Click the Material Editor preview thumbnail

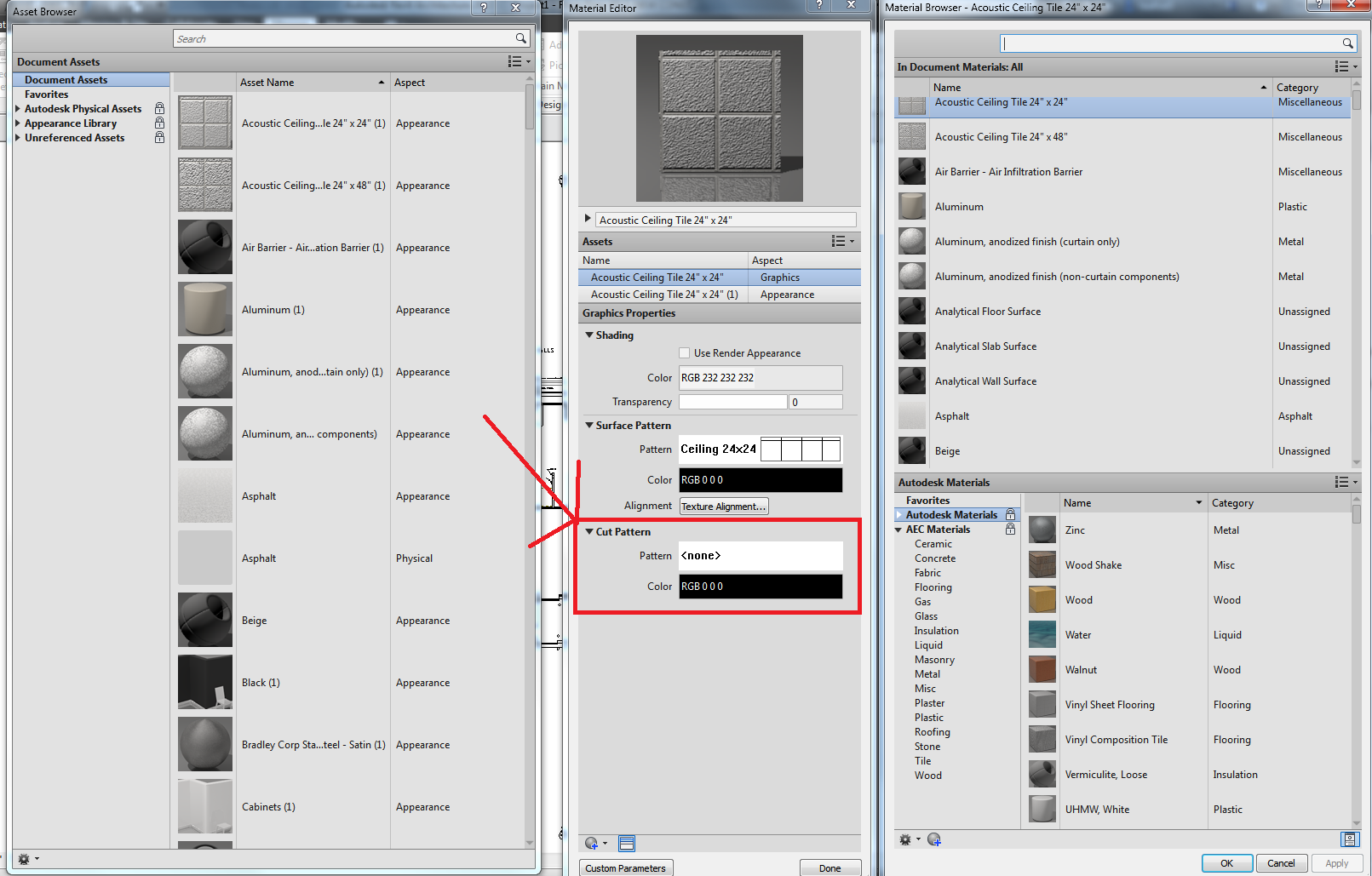point(720,118)
